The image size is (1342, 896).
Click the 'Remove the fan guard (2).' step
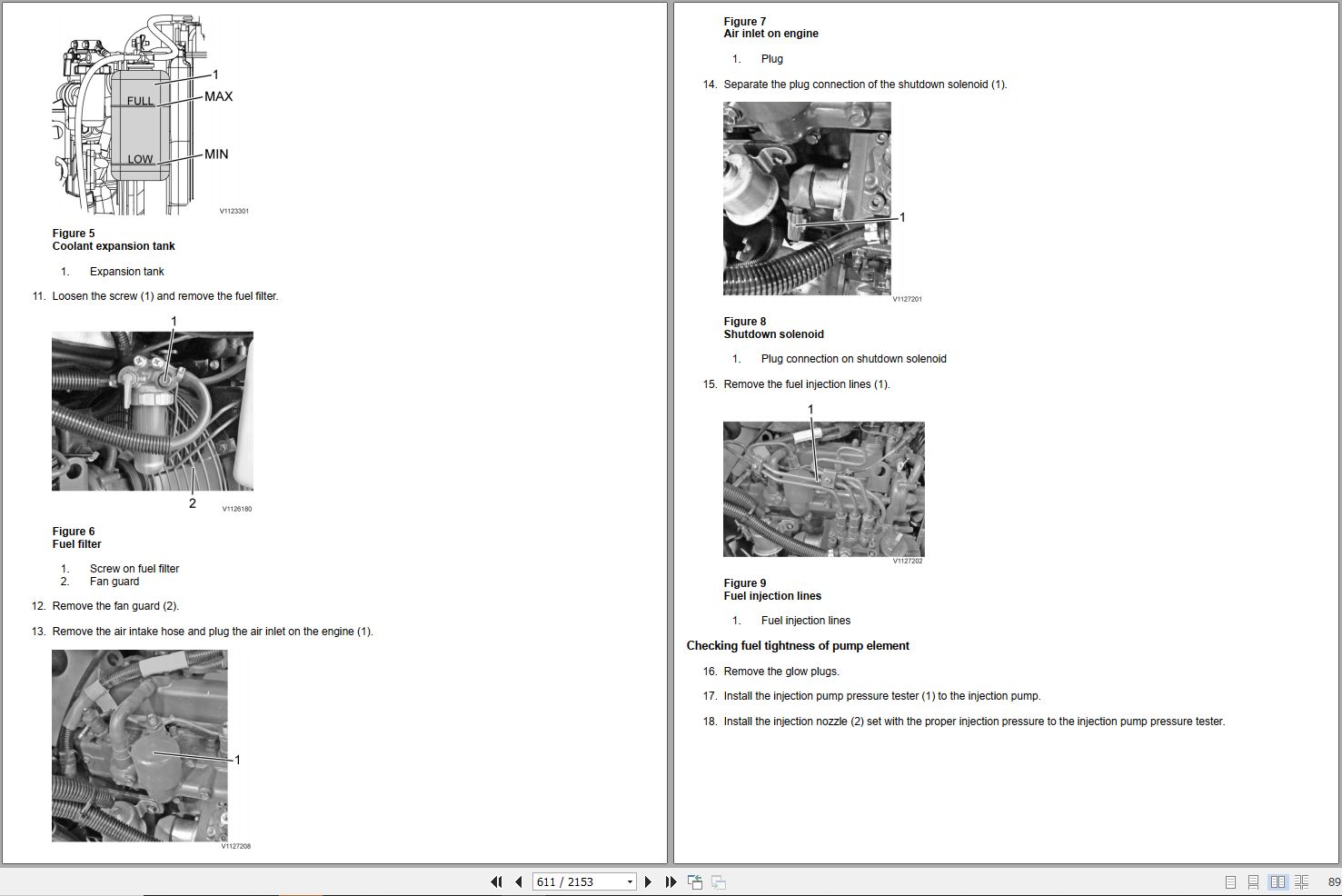click(115, 606)
